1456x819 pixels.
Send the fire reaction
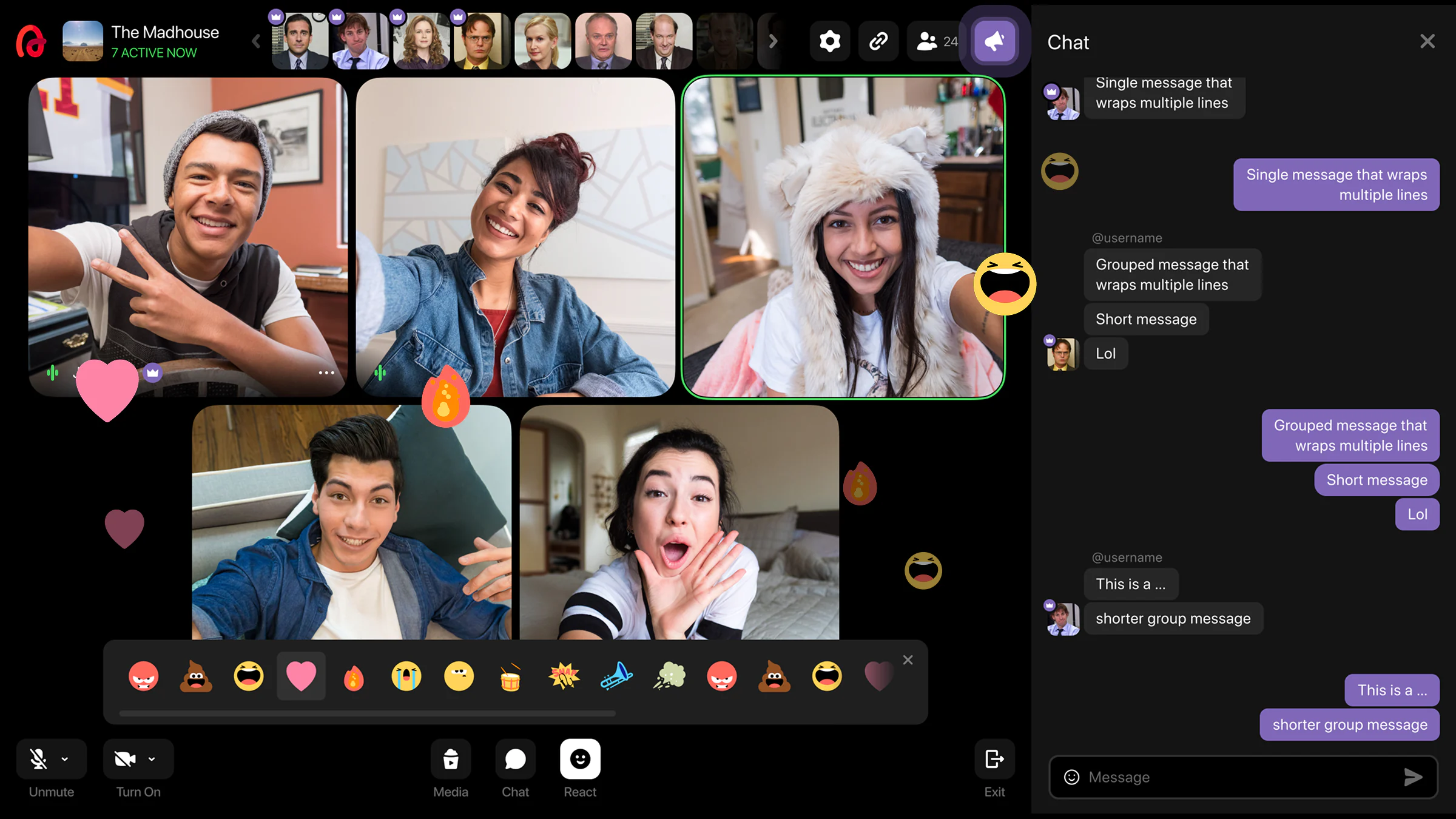pos(354,677)
